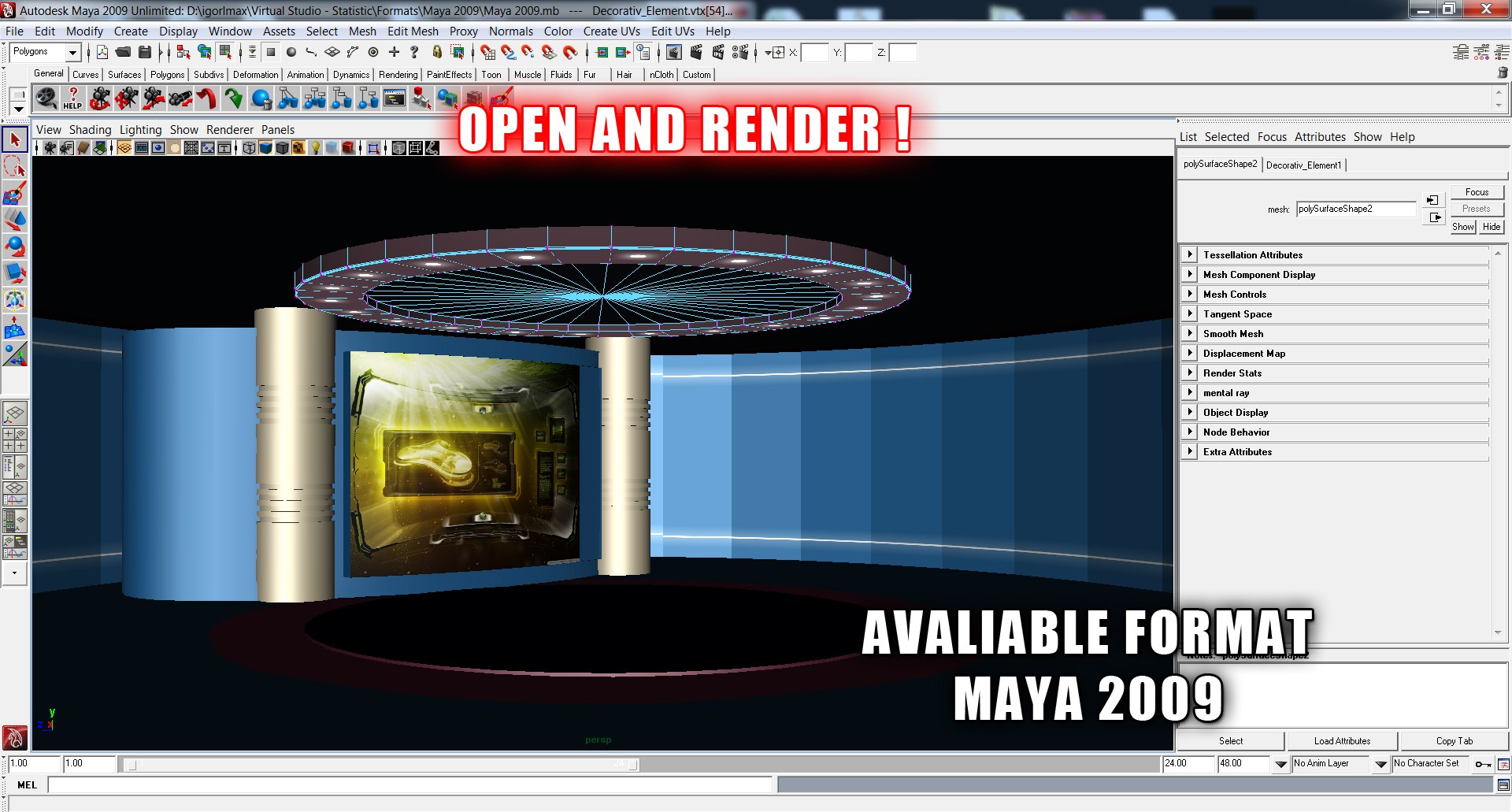Screen dimensions: 1512x812
Task: Expand Render Stats section
Action: (1190, 373)
